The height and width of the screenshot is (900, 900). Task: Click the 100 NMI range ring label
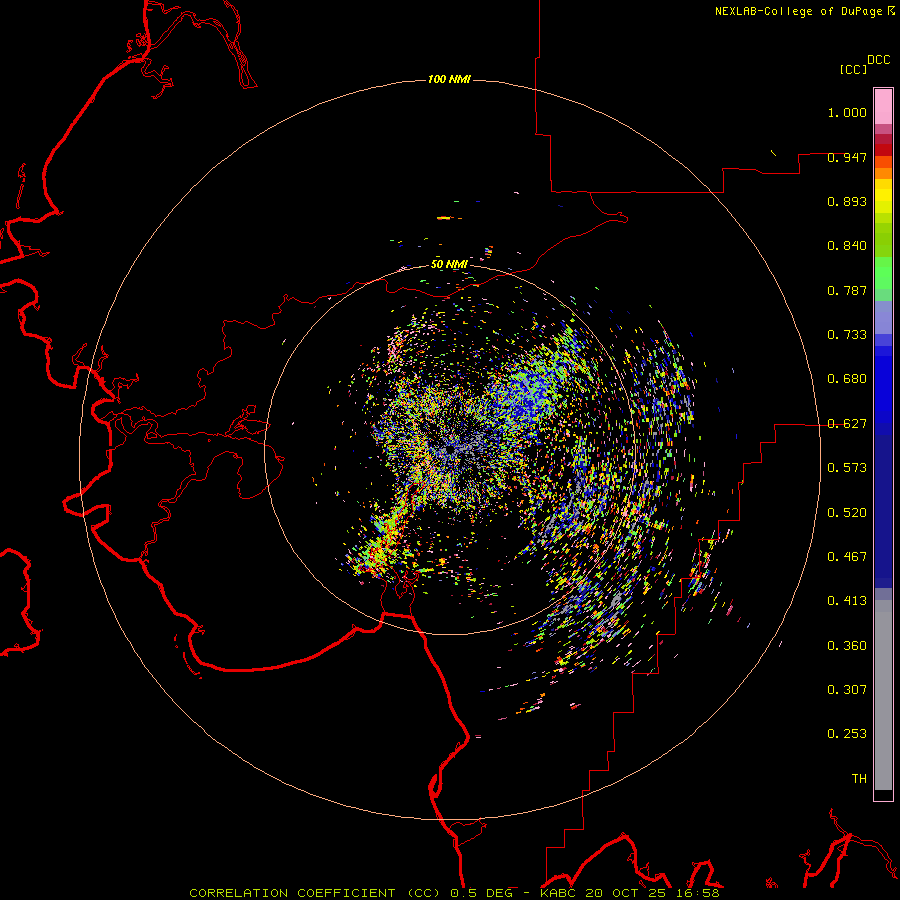tap(449, 79)
